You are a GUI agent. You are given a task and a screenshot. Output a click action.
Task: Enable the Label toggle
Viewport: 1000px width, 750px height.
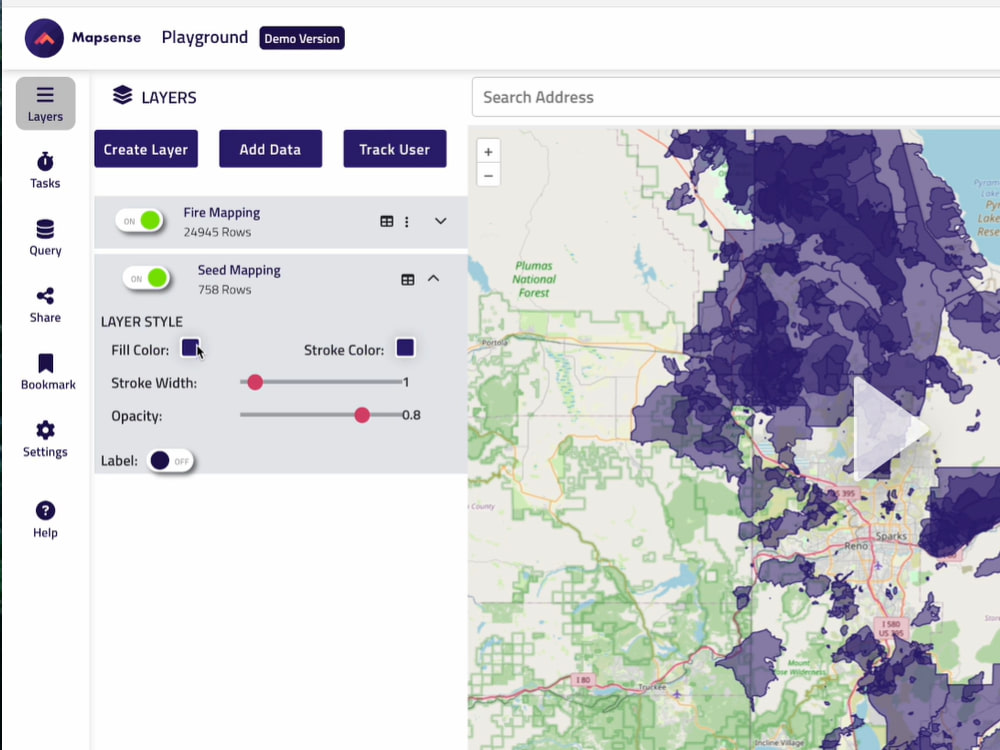point(170,460)
